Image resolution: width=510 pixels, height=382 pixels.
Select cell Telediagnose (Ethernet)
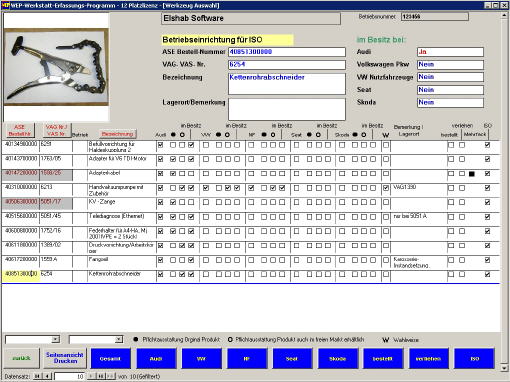pyautogui.click(x=121, y=219)
